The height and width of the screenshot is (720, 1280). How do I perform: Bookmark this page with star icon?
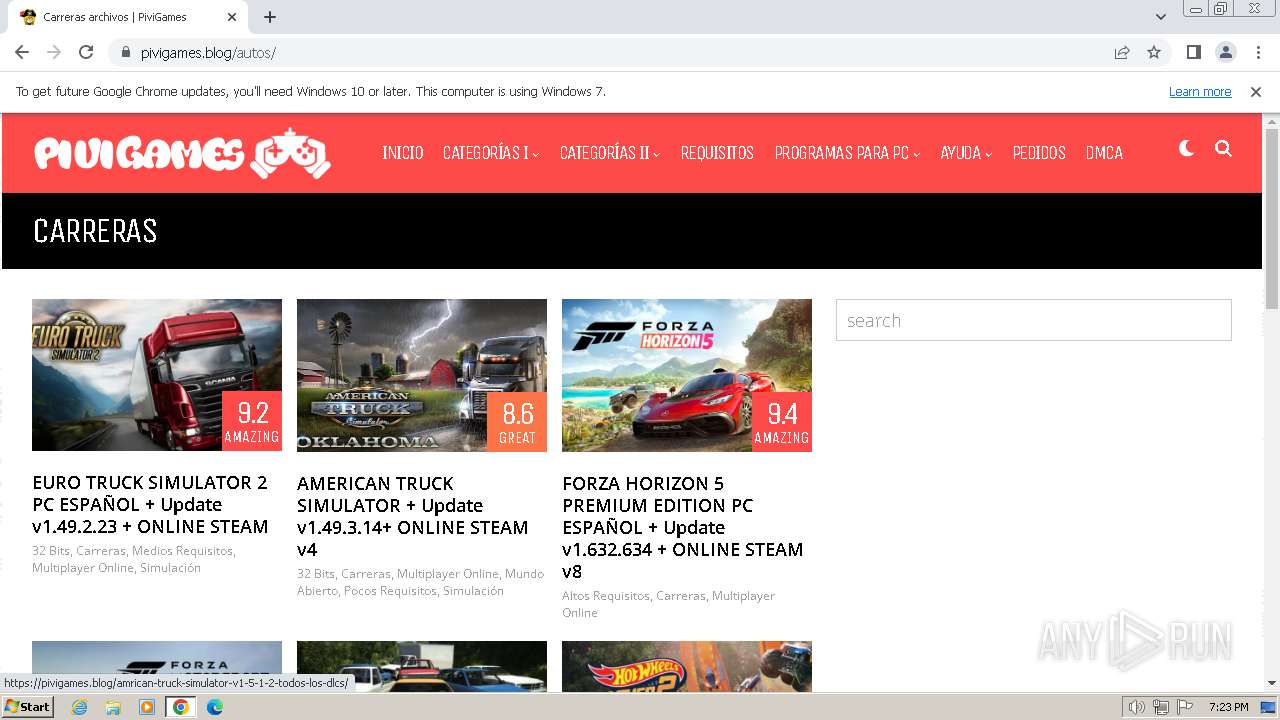tap(1154, 52)
